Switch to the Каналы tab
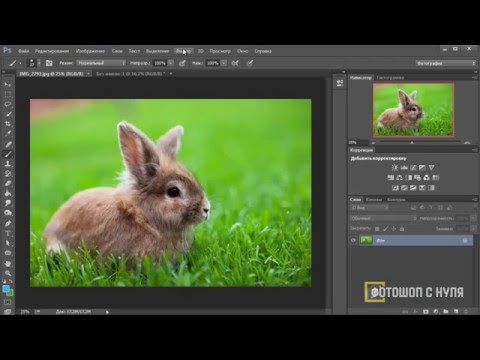Screen dimensions: 480x360 (x=374, y=200)
